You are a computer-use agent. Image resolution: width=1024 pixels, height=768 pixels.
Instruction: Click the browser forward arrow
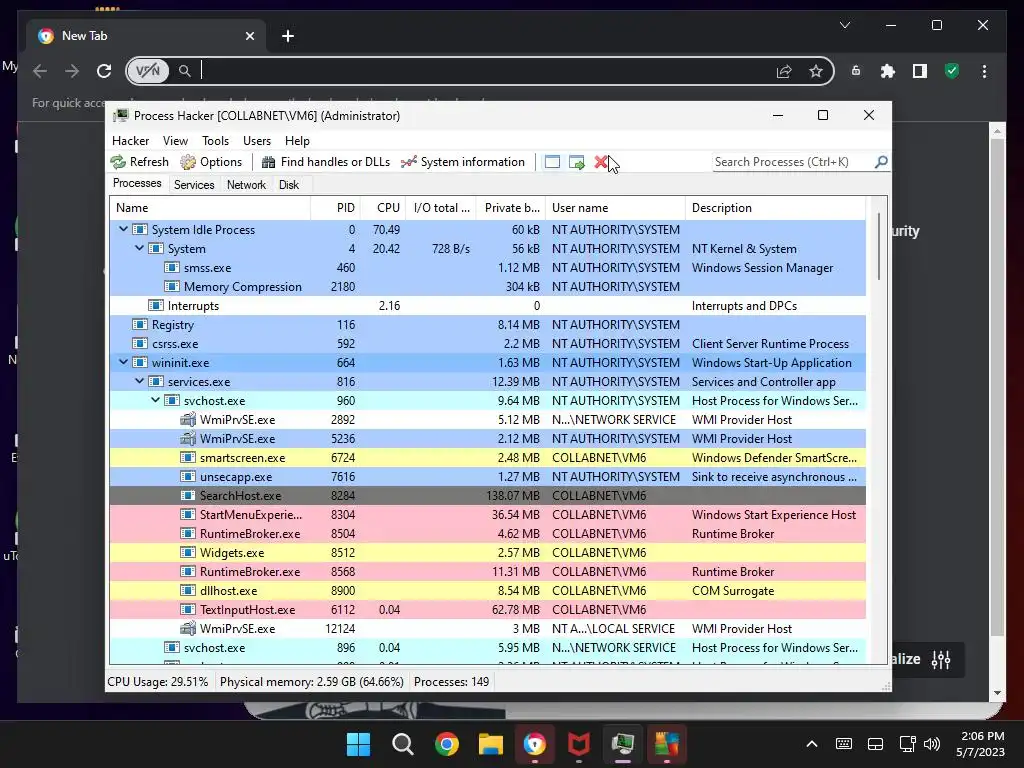72,71
